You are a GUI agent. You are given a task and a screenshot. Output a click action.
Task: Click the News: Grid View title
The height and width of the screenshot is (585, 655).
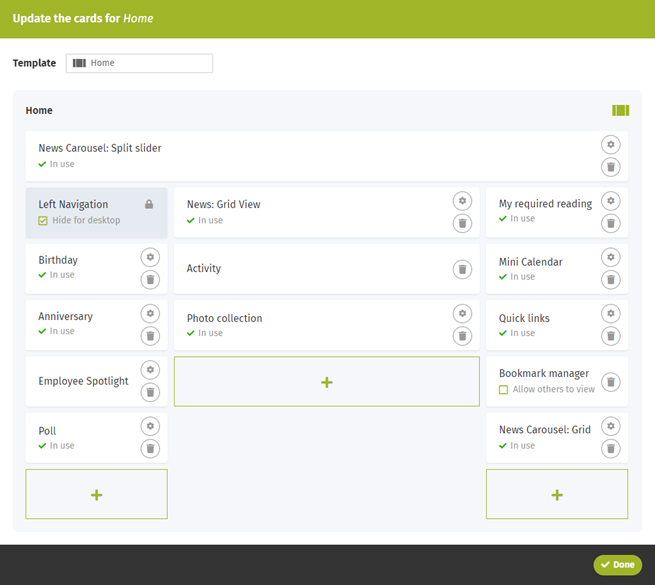point(223,204)
